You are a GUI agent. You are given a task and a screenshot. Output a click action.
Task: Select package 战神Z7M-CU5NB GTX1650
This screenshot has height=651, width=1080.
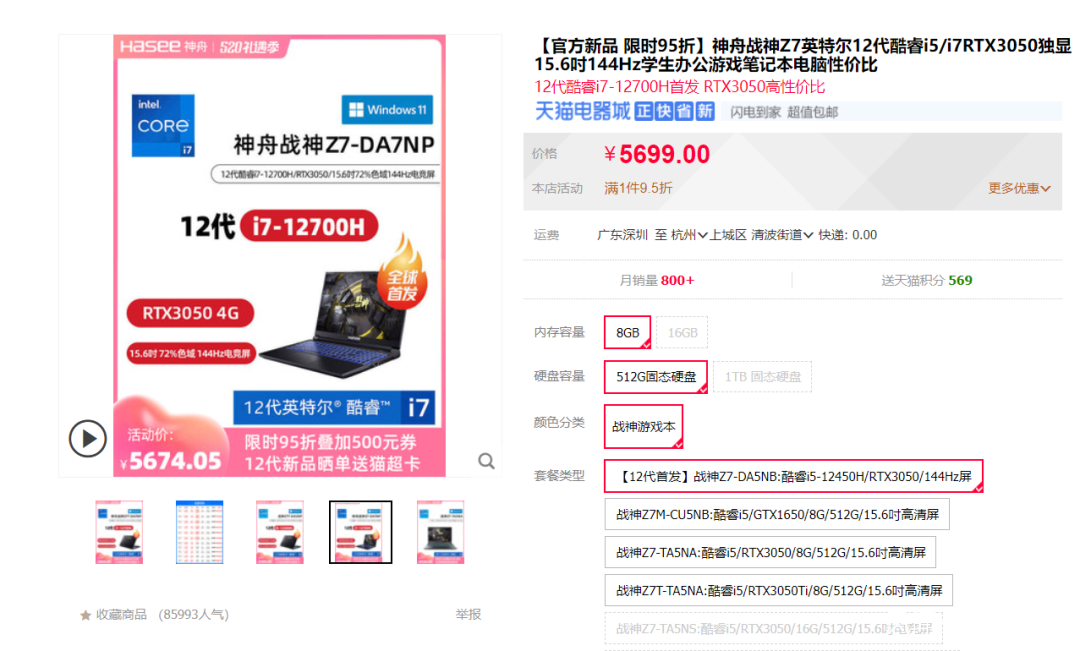click(x=777, y=514)
